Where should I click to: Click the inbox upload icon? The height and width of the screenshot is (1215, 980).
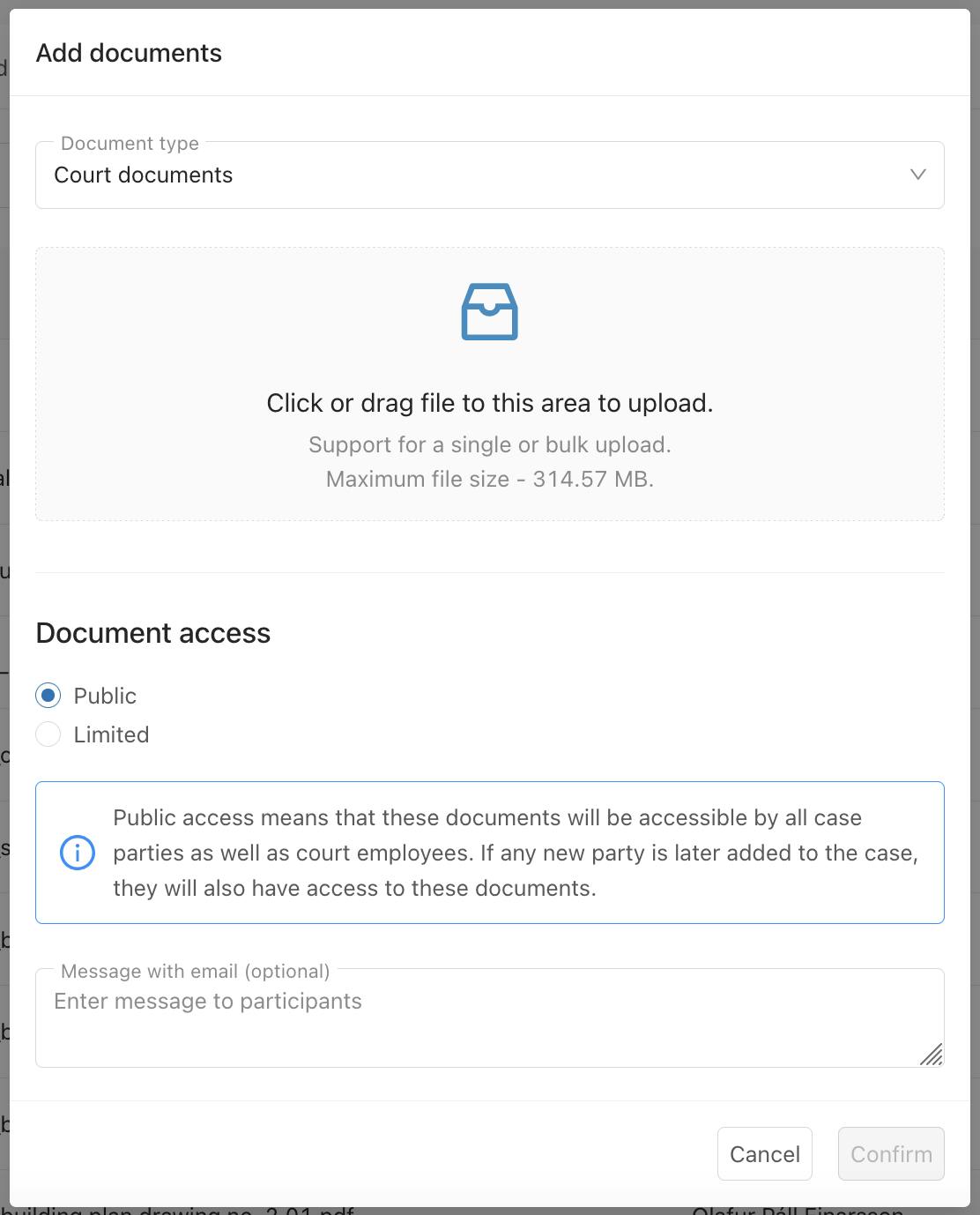coord(489,312)
